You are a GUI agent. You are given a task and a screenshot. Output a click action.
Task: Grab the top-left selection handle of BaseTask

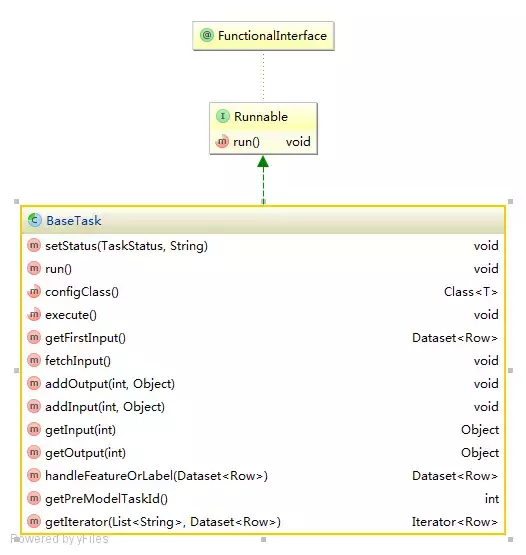point(16,201)
